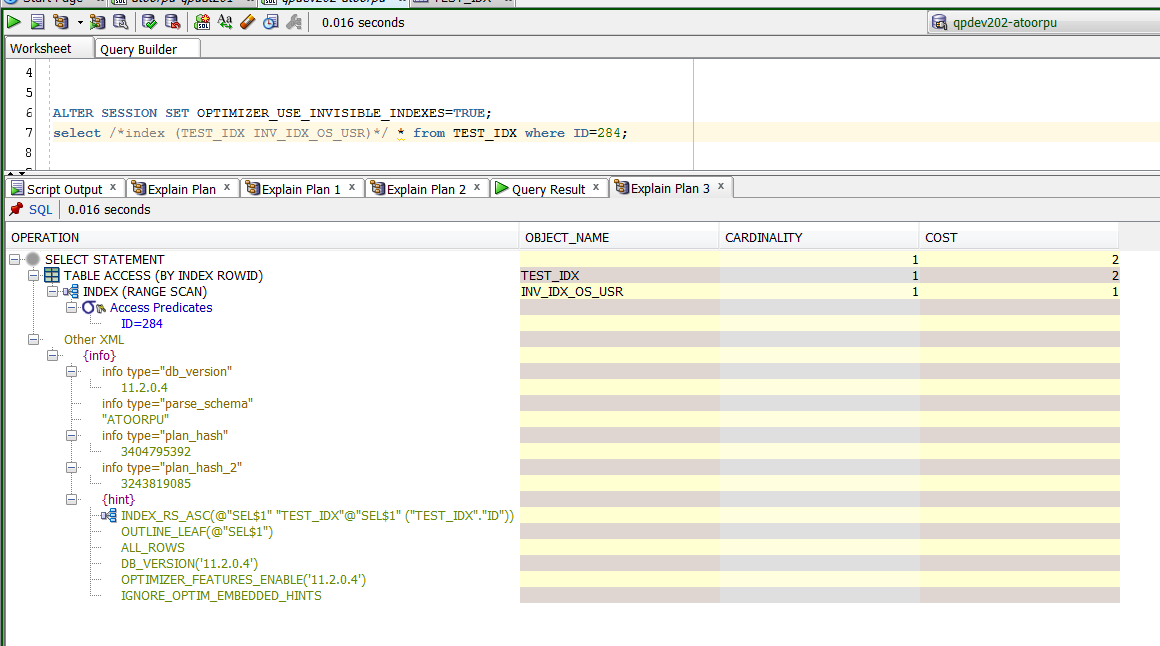This screenshot has height=646, width=1160.
Task: Click the SQL Tuning Advisor icon
Action: pyautogui.click(x=120, y=22)
